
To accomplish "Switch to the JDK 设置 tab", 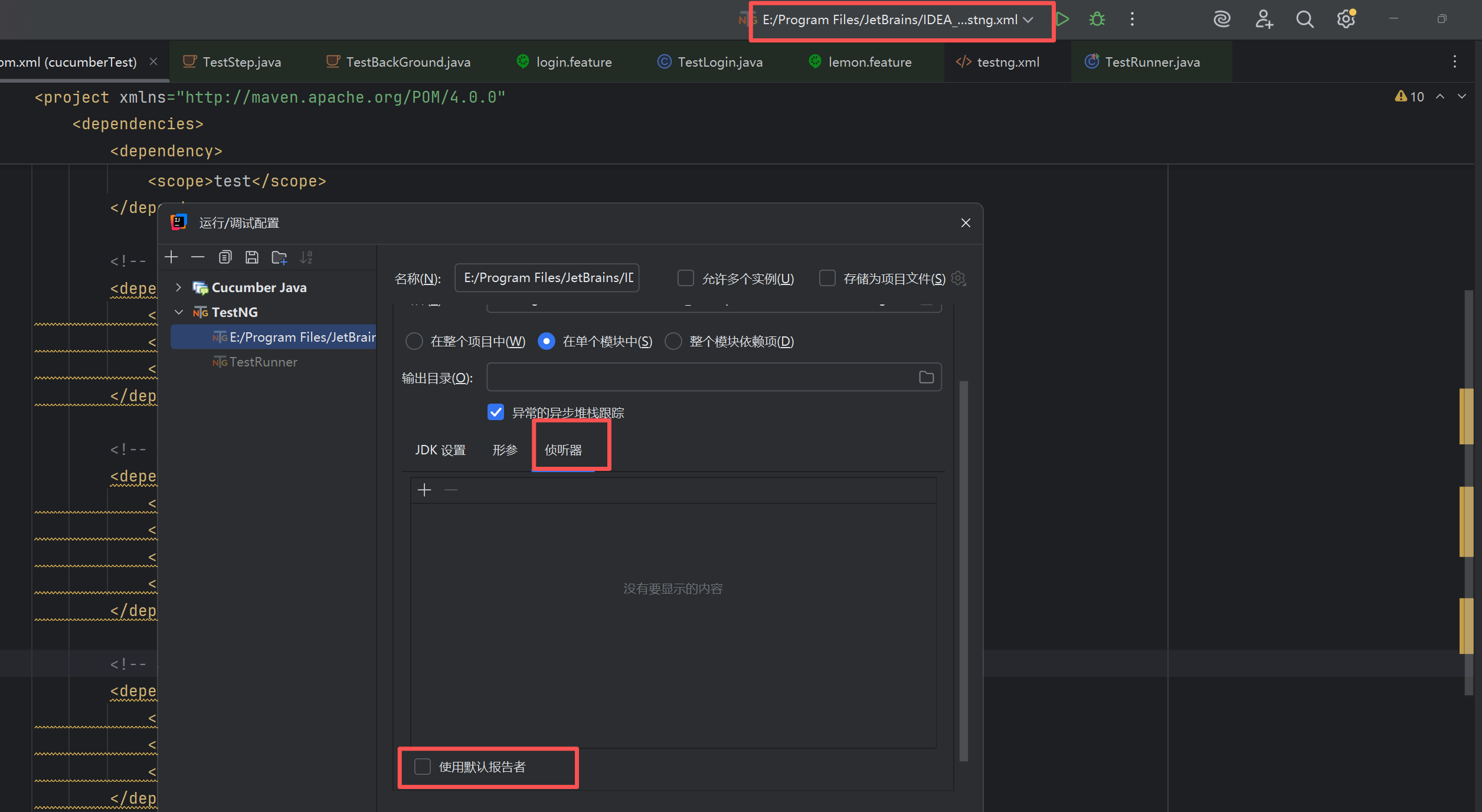I will (440, 450).
